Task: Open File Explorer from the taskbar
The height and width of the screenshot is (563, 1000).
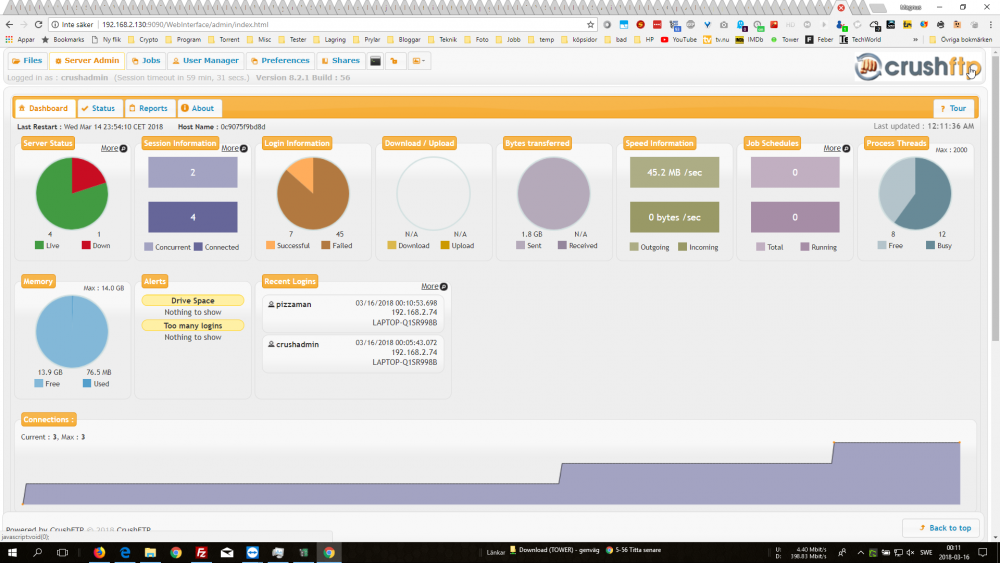Action: point(151,552)
